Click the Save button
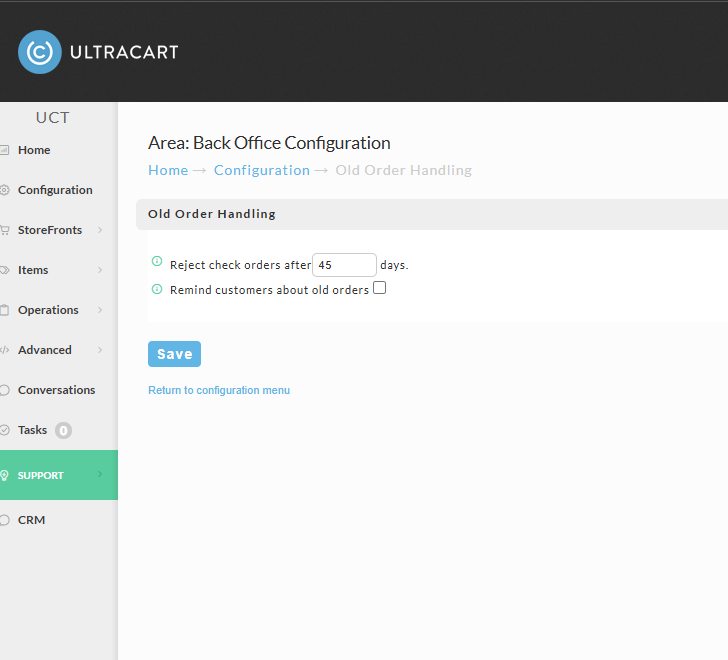 [175, 354]
